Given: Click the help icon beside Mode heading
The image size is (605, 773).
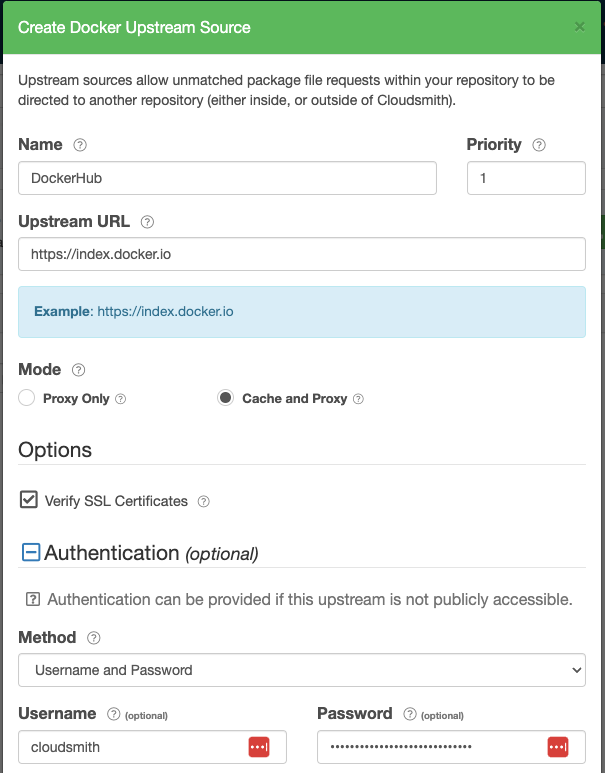Looking at the screenshot, I should [78, 370].
